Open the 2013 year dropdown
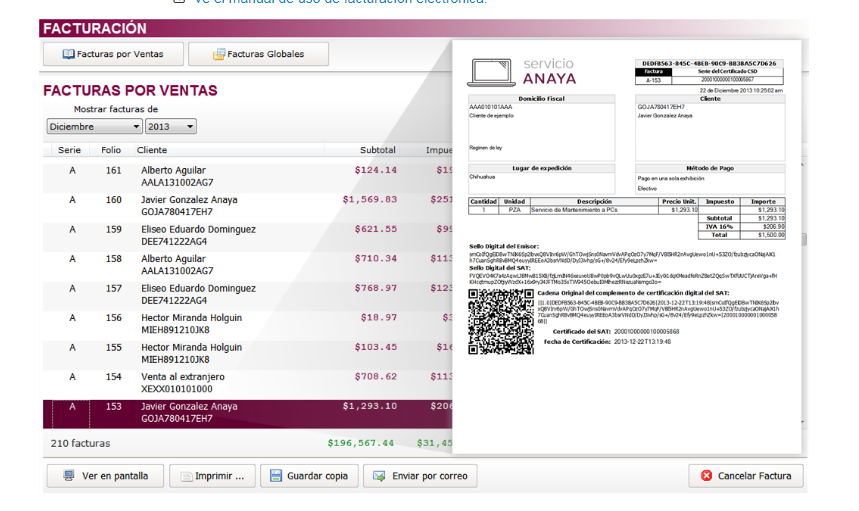The image size is (859, 511). (171, 127)
